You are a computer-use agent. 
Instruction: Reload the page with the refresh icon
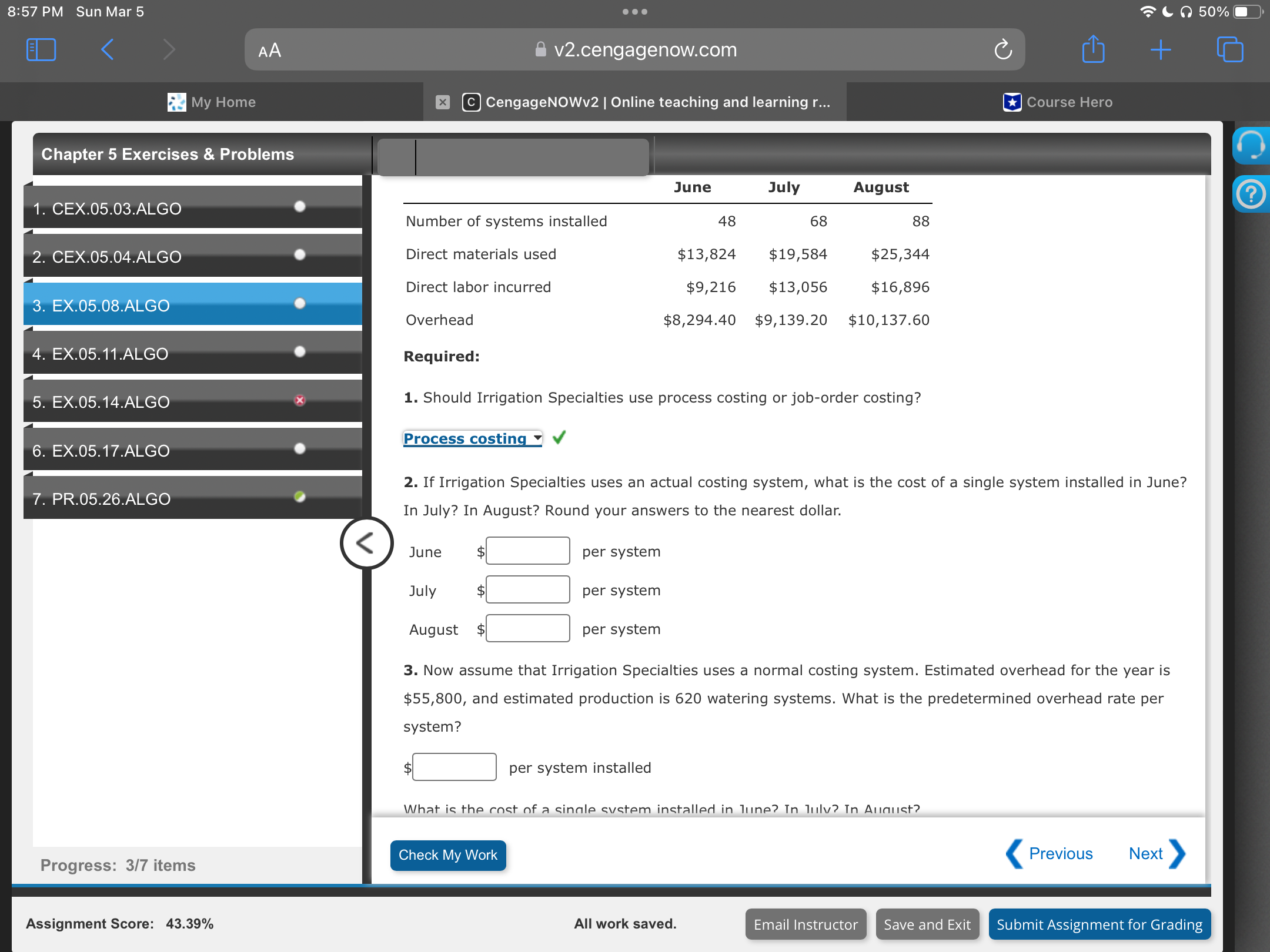(x=1003, y=50)
